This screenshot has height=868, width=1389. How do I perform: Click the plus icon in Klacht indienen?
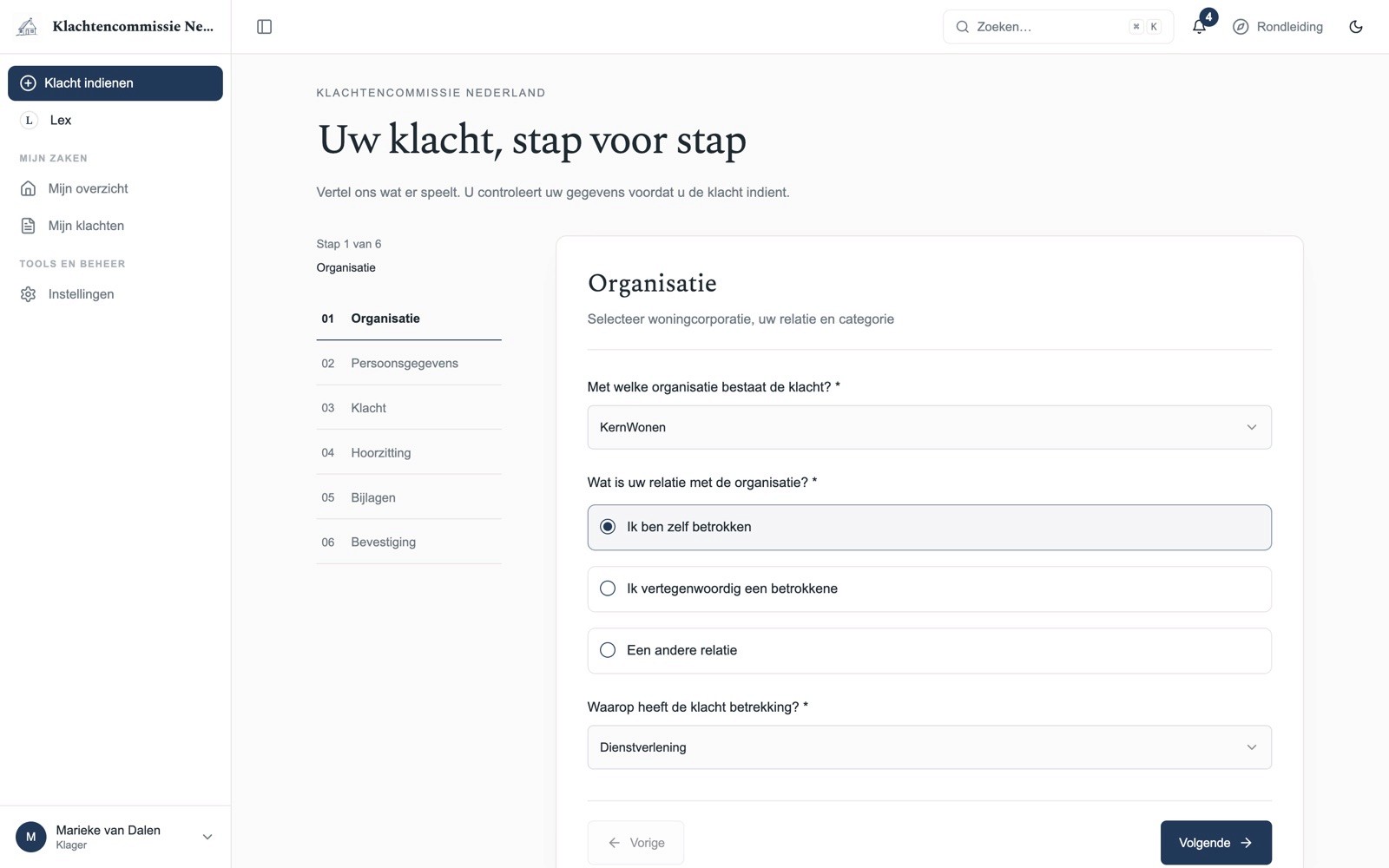[x=28, y=83]
